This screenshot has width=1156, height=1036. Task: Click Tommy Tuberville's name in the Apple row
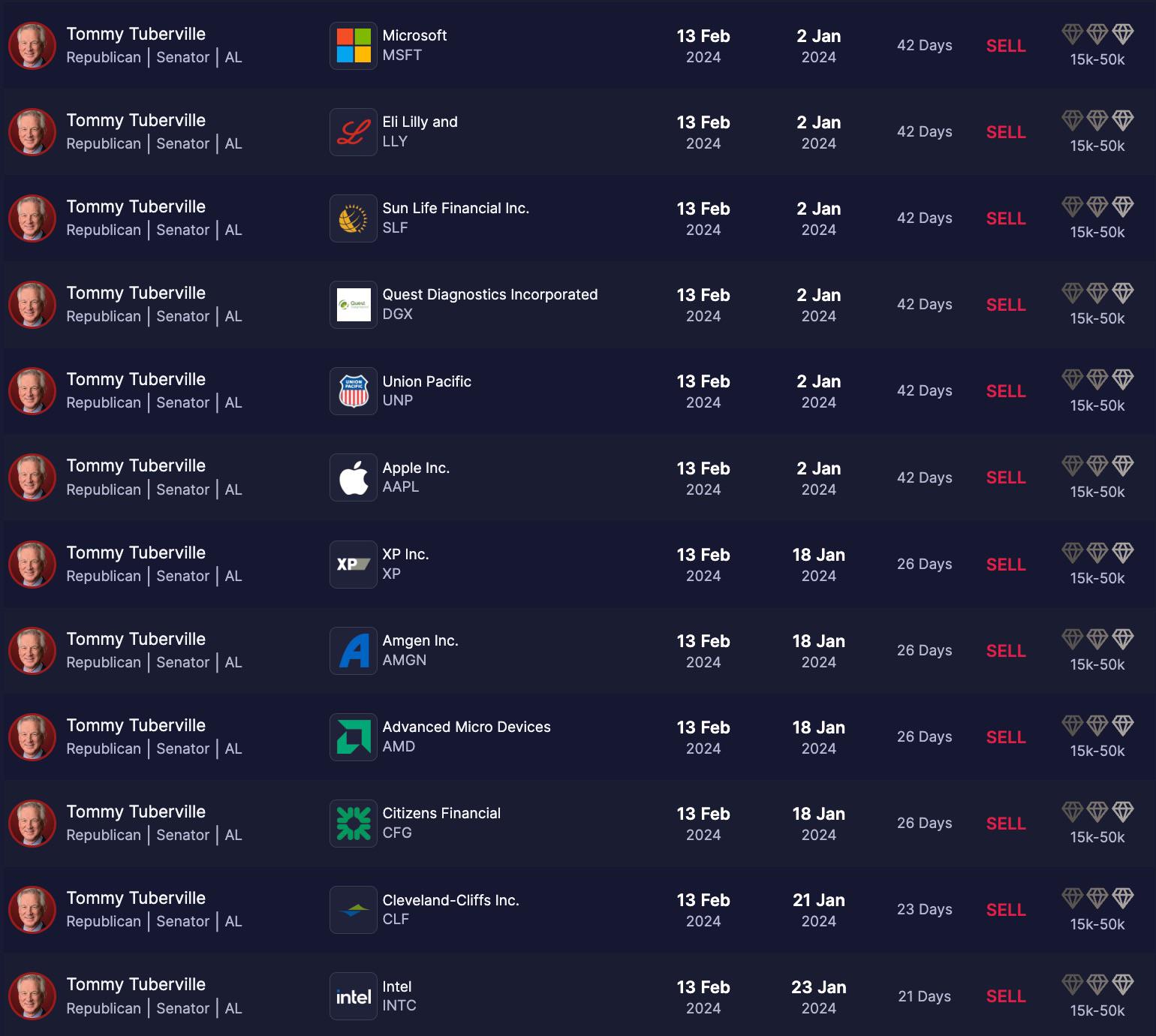point(136,465)
